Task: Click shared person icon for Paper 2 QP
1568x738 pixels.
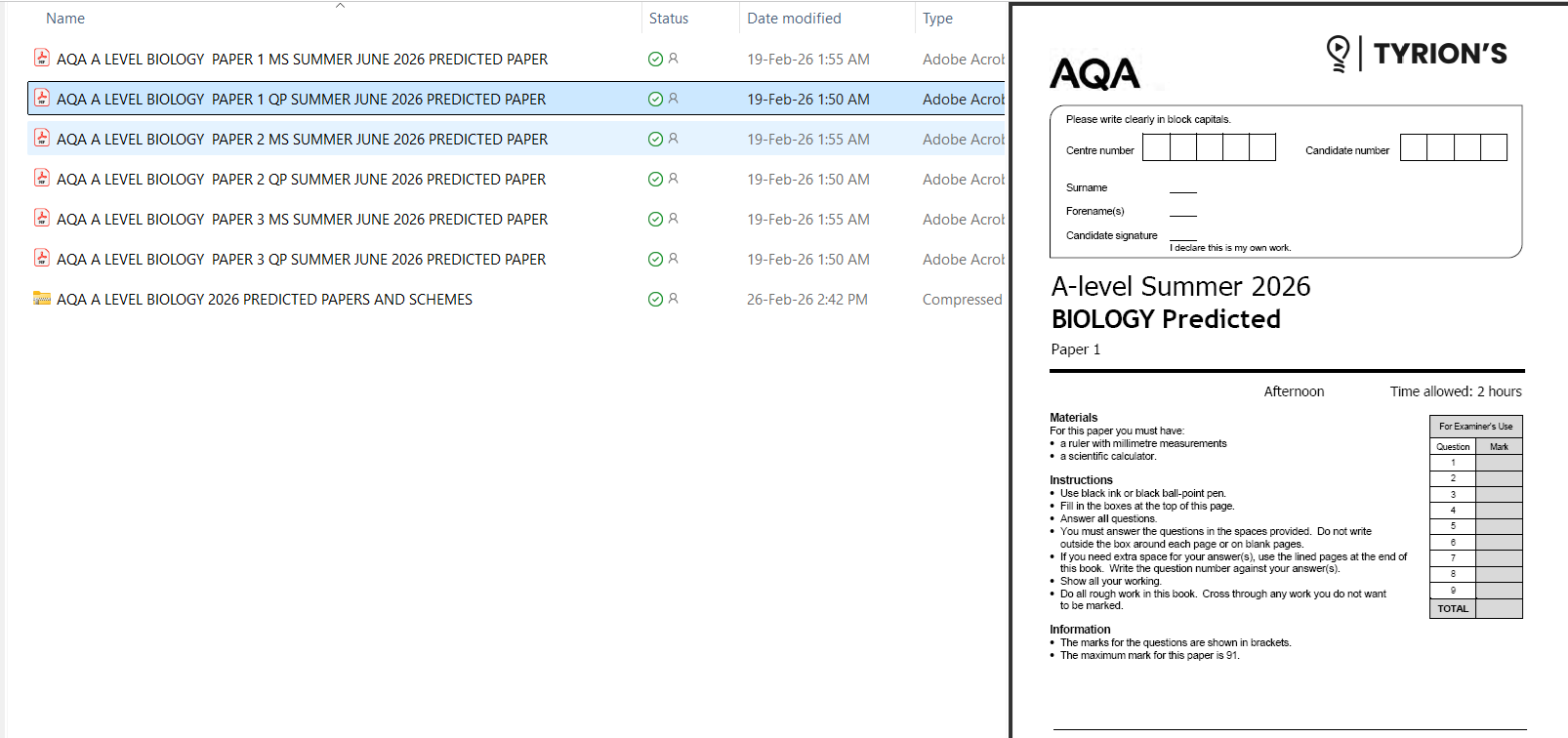Action: pos(673,179)
